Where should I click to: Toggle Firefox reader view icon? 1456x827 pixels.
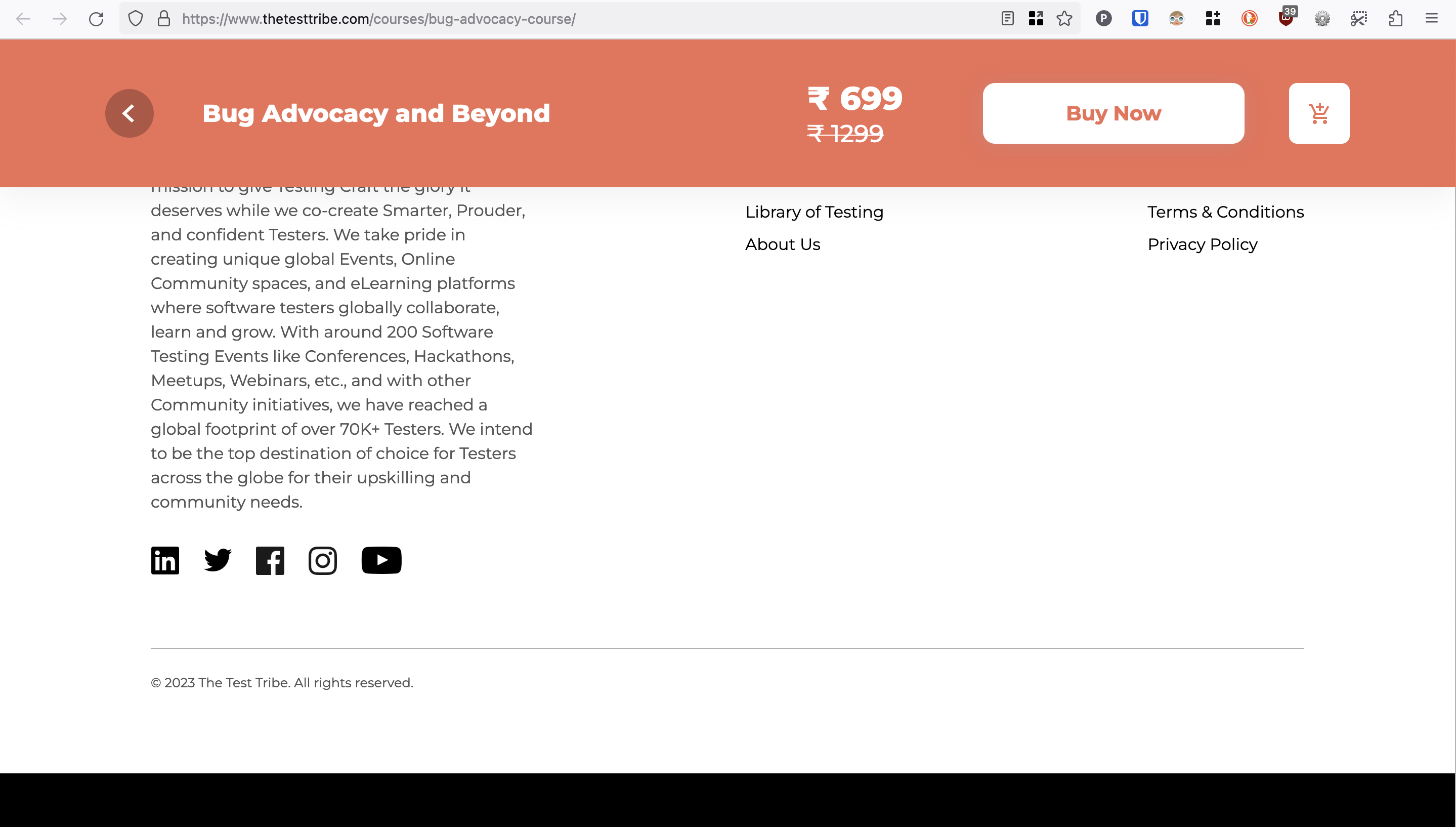1008,19
